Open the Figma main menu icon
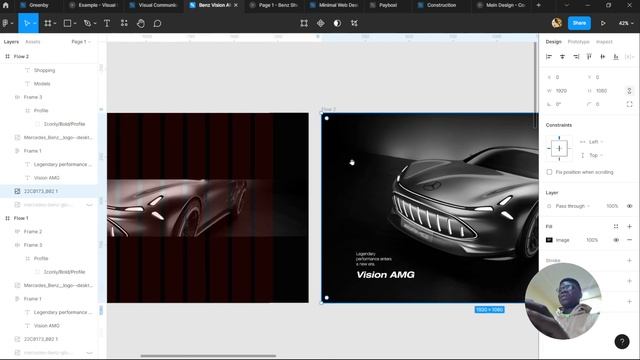640x360 pixels. click(5, 23)
